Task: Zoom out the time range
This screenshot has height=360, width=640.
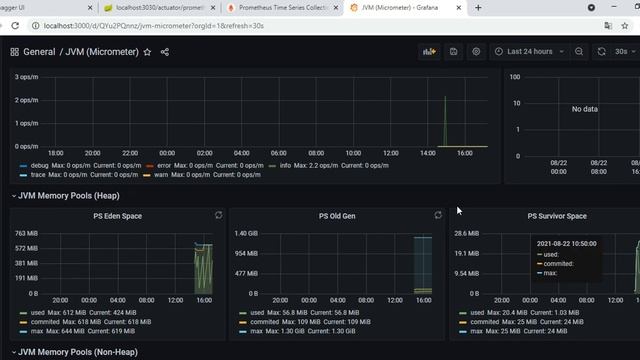Action: coord(579,51)
